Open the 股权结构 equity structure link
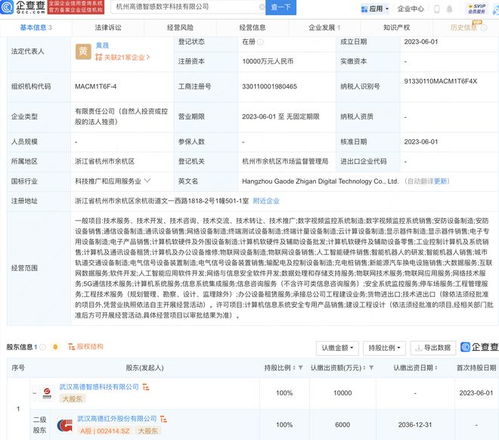 pyautogui.click(x=86, y=347)
